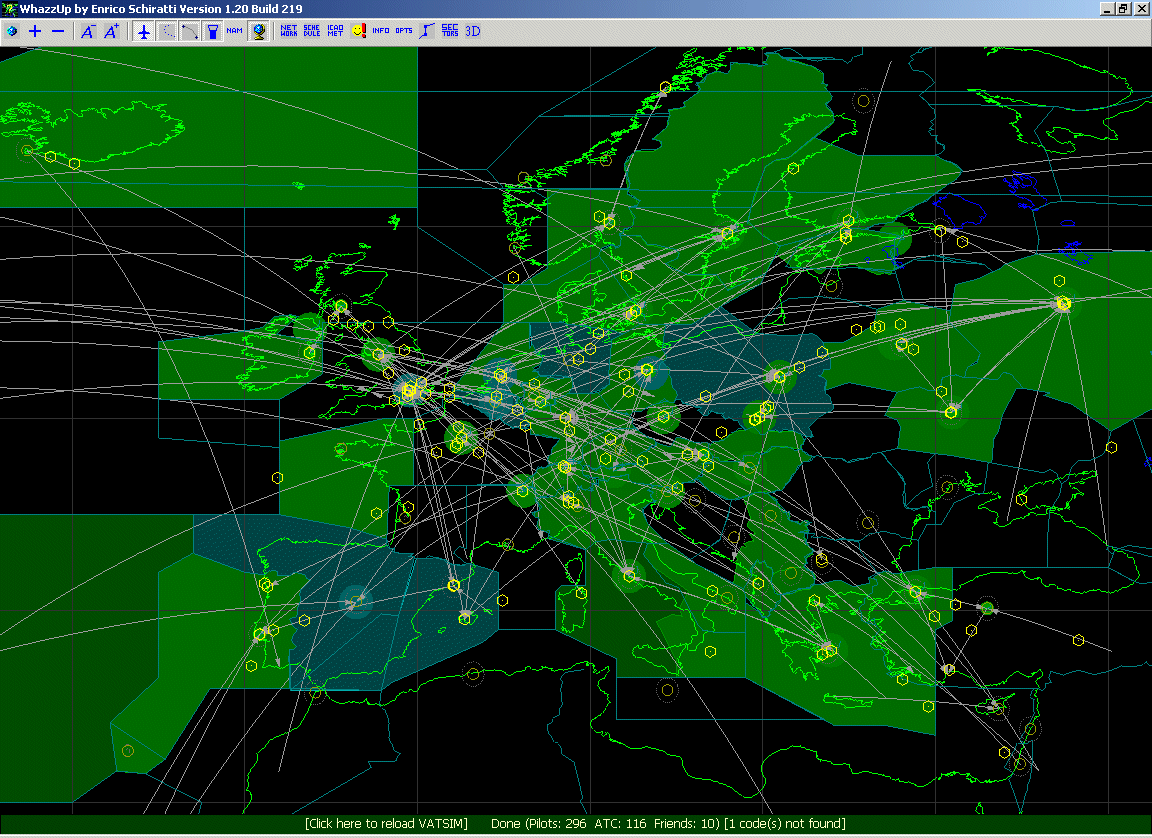1152x838 pixels.
Task: Toggle NAM display mode
Action: tap(233, 31)
